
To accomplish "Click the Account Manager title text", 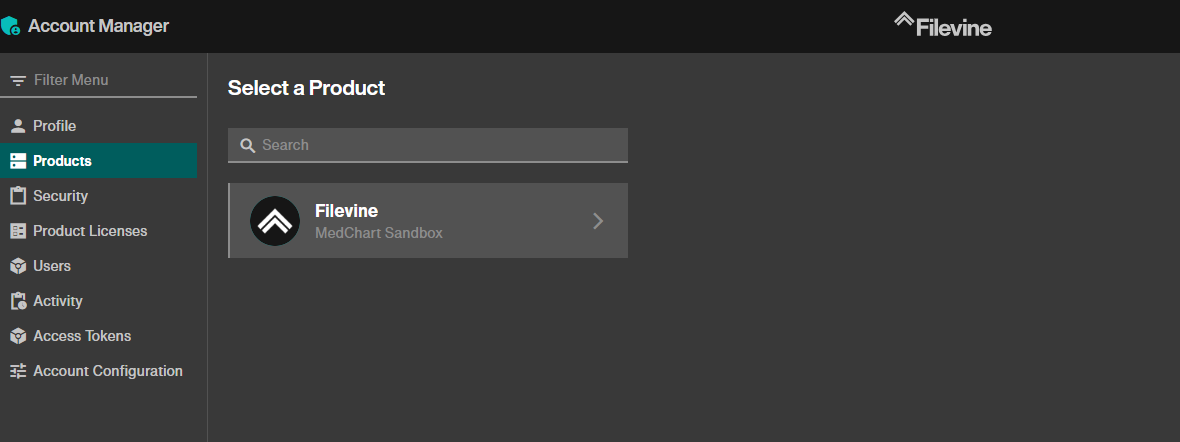I will (x=99, y=26).
